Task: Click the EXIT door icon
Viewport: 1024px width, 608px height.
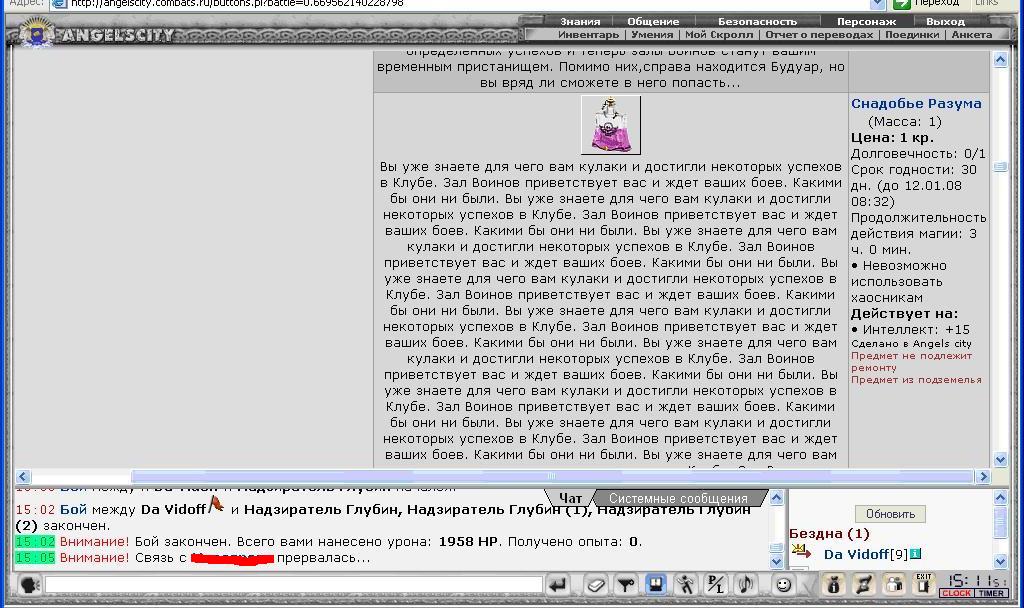Action: [923, 584]
